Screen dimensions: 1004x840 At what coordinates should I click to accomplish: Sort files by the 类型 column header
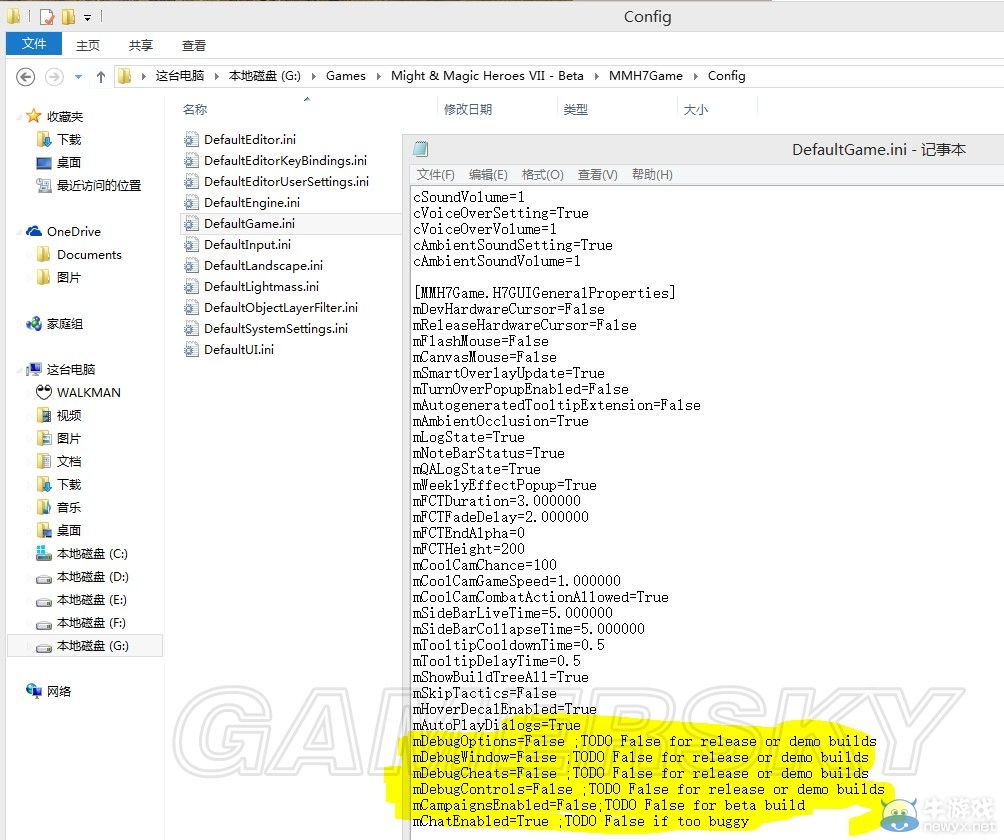coord(575,109)
